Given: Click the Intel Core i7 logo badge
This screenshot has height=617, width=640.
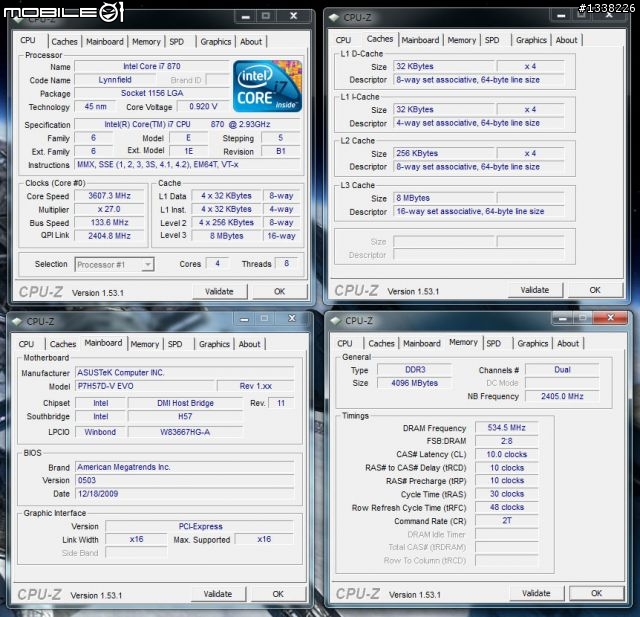Looking at the screenshot, I should coord(267,86).
